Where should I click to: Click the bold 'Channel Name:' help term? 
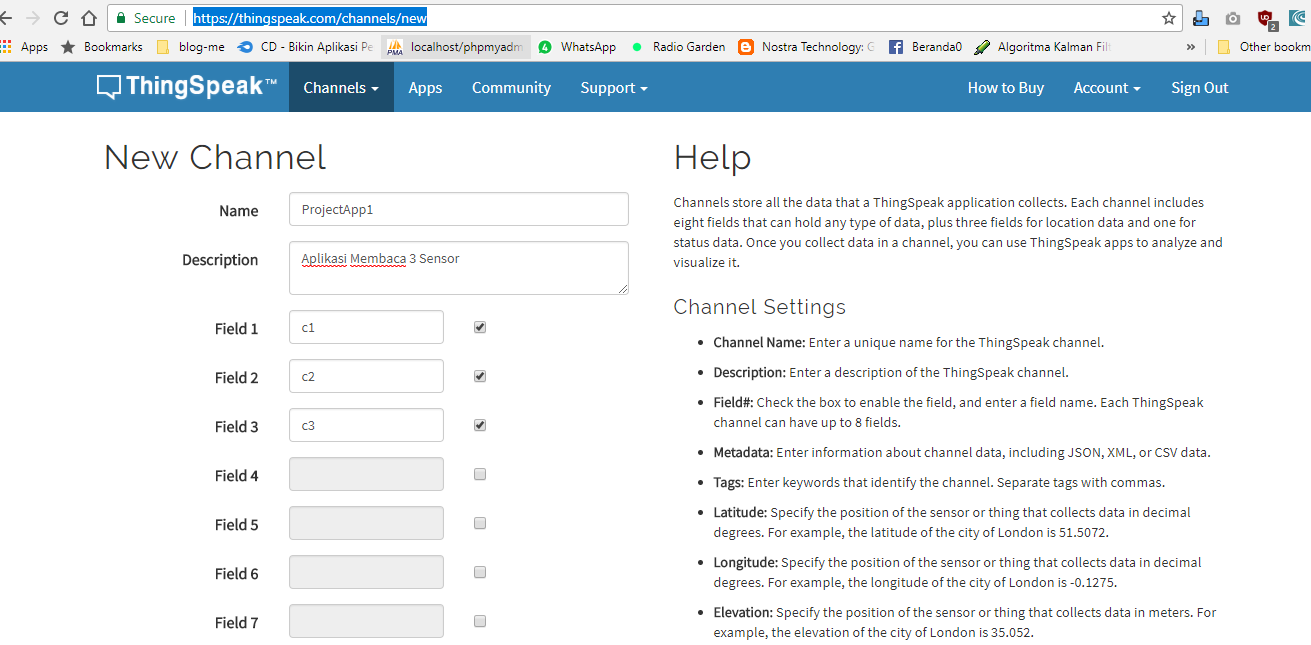759,342
